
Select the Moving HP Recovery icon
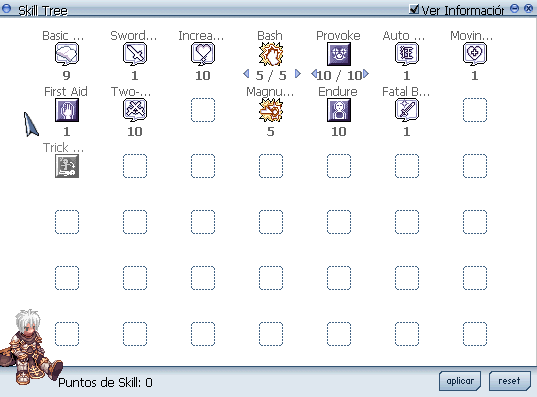[x=475, y=54]
